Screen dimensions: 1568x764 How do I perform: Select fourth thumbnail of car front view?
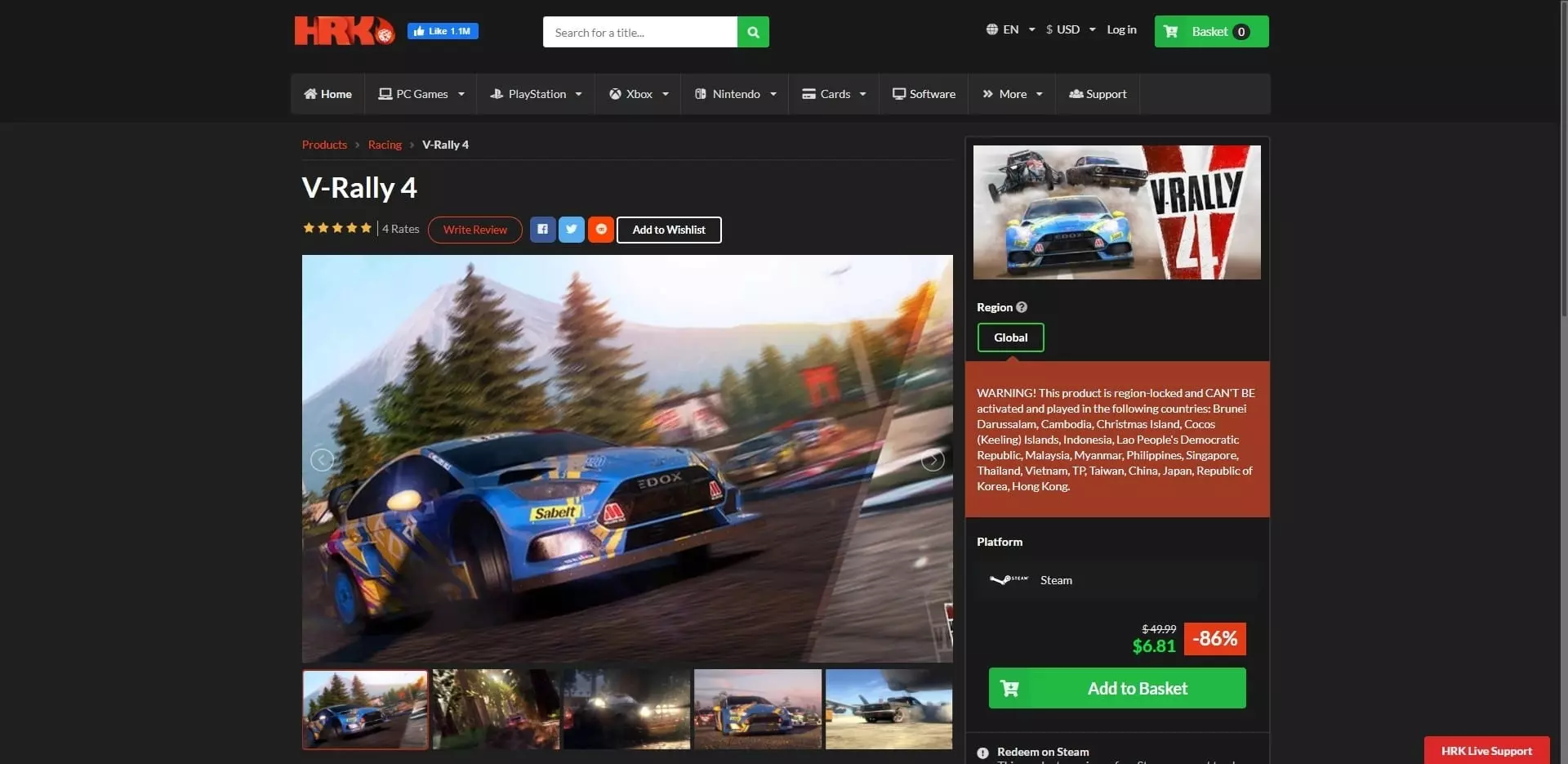(758, 709)
